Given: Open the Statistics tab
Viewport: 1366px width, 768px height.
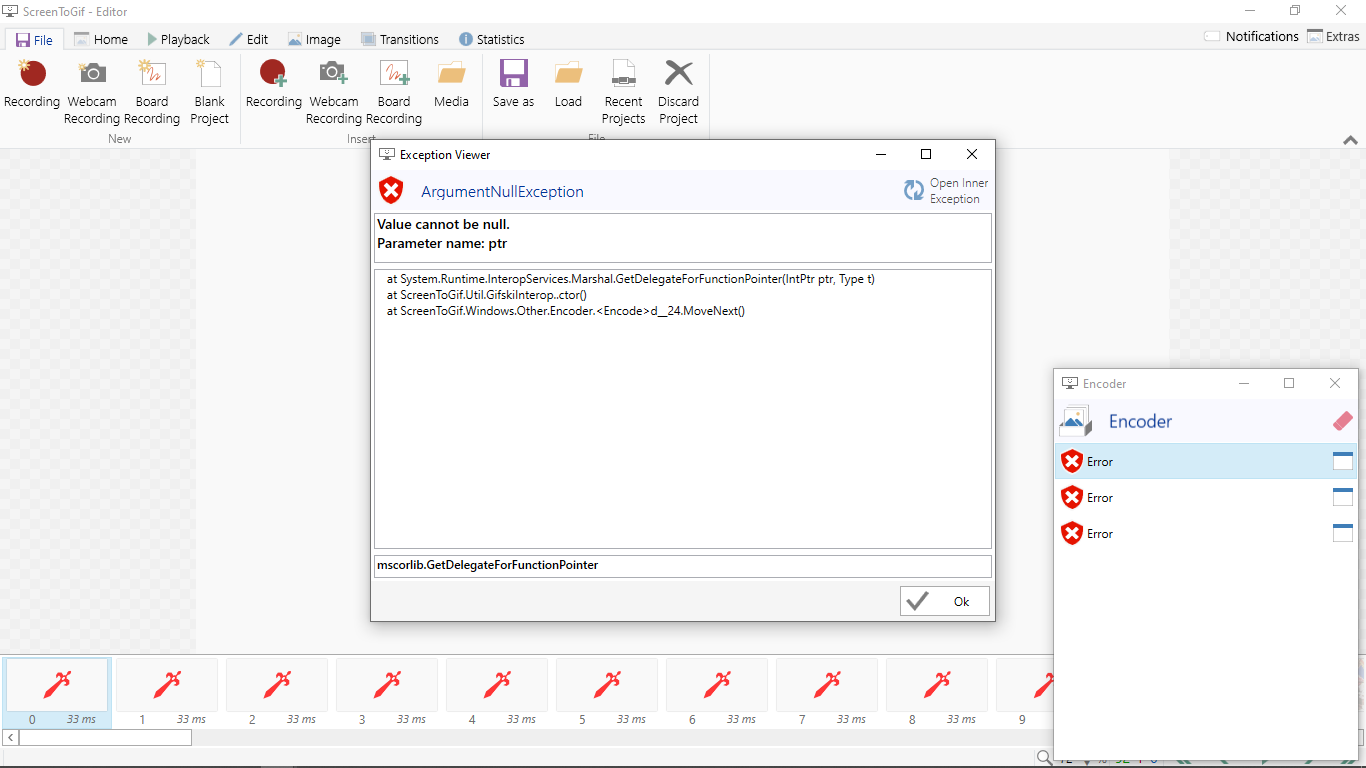Looking at the screenshot, I should 491,39.
